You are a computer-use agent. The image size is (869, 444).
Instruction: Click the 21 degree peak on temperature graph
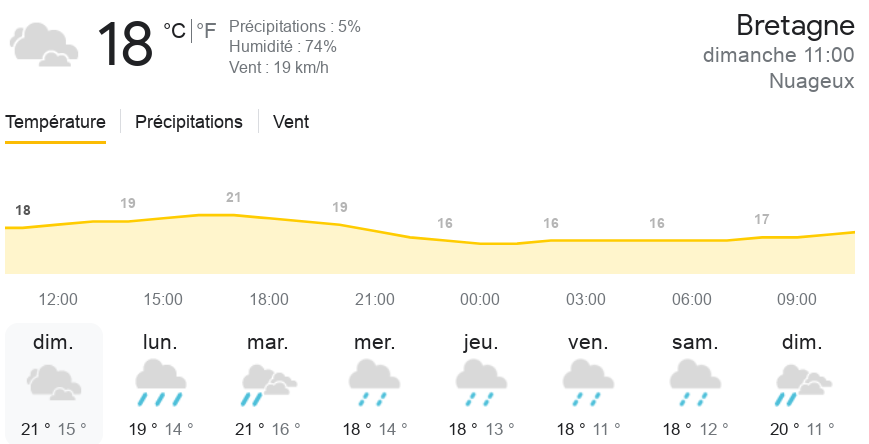pyautogui.click(x=234, y=197)
